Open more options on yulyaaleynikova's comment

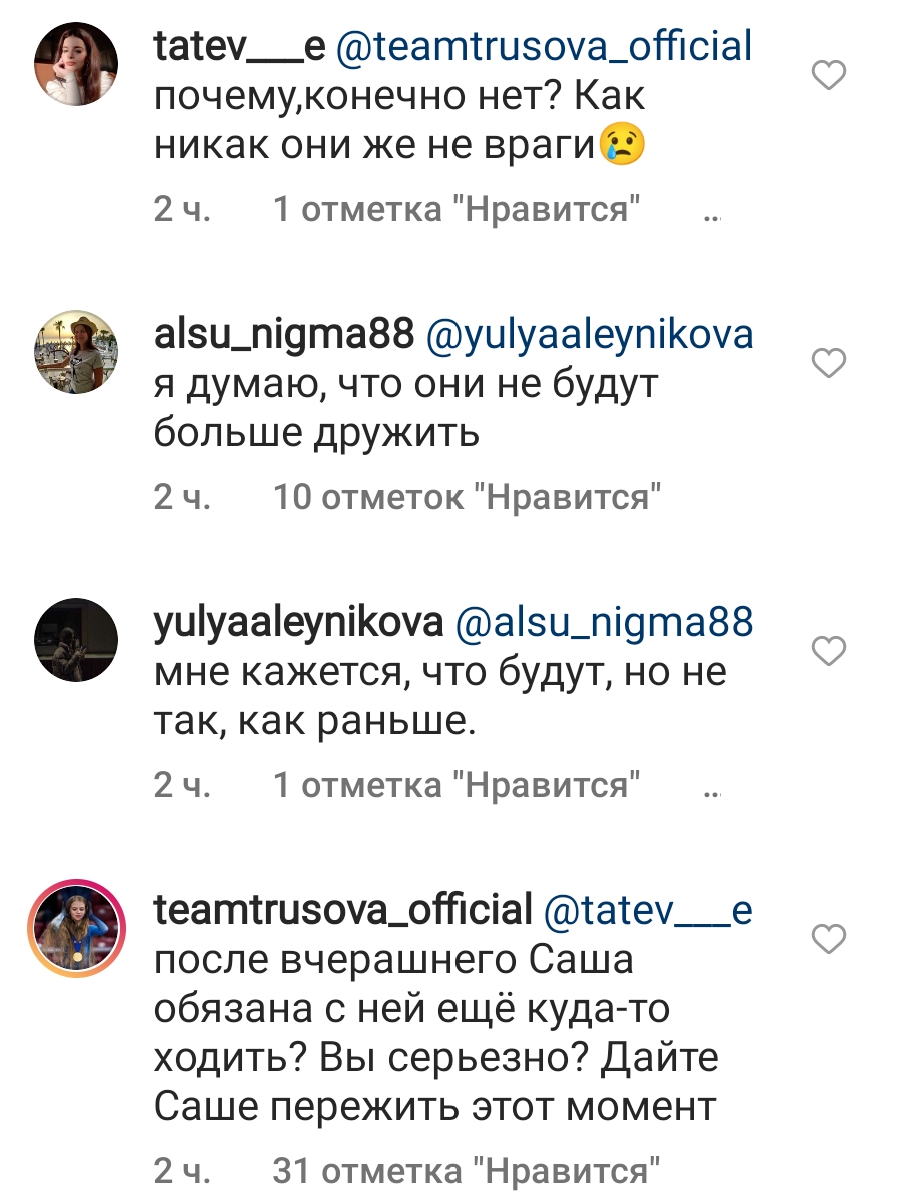711,794
